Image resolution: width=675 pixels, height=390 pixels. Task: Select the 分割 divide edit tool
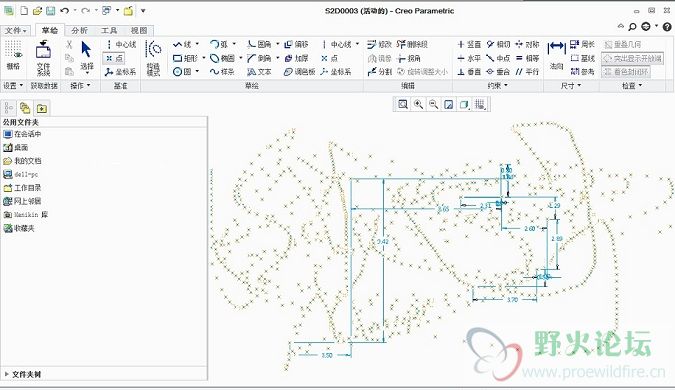point(380,72)
